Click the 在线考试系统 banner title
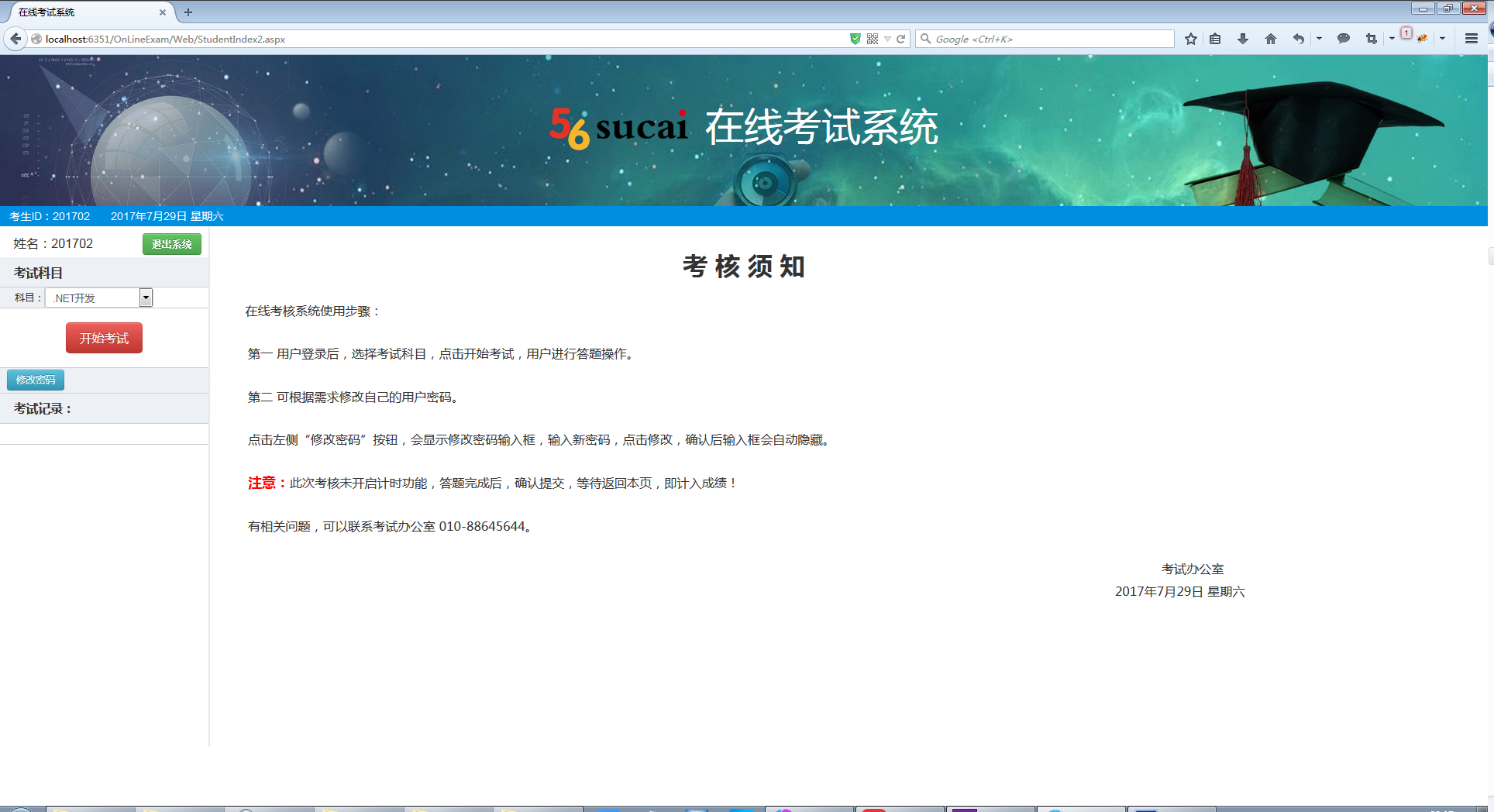Viewport: 1494px width, 812px height. click(821, 127)
